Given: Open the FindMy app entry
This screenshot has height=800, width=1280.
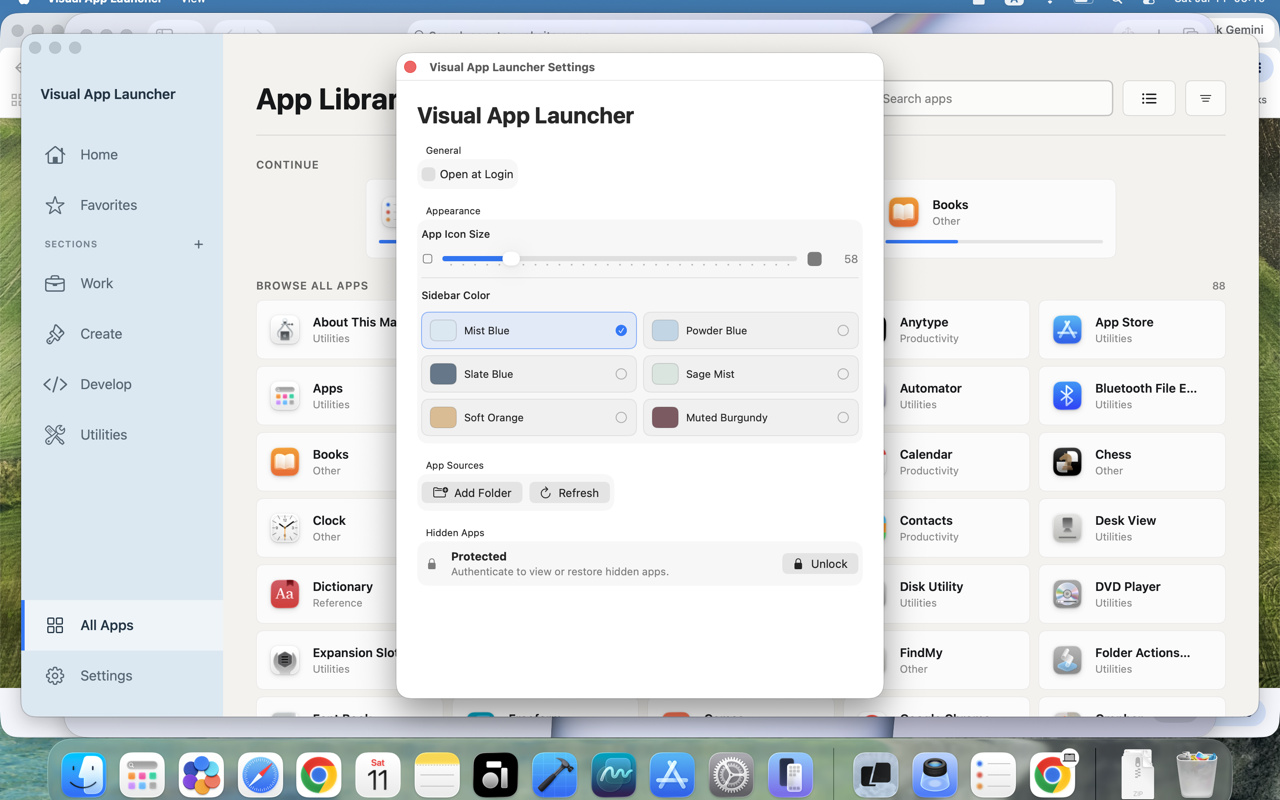Looking at the screenshot, I should (x=956, y=660).
